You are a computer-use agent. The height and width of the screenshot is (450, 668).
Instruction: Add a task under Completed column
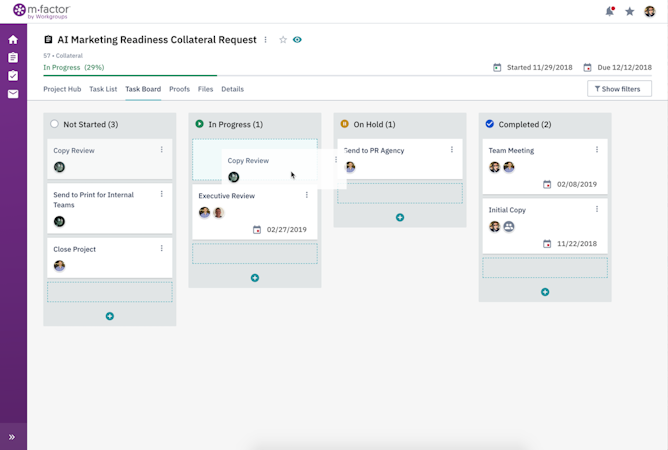(545, 292)
